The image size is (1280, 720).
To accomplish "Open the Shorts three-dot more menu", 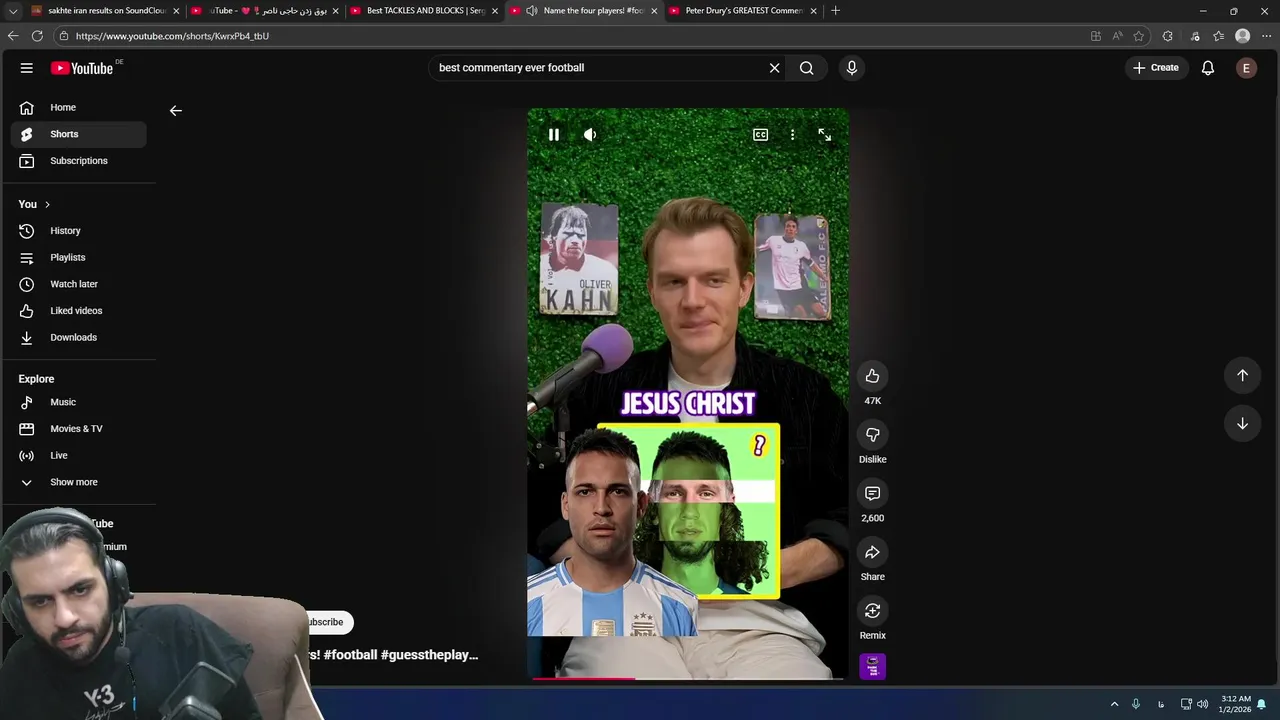I will click(793, 135).
